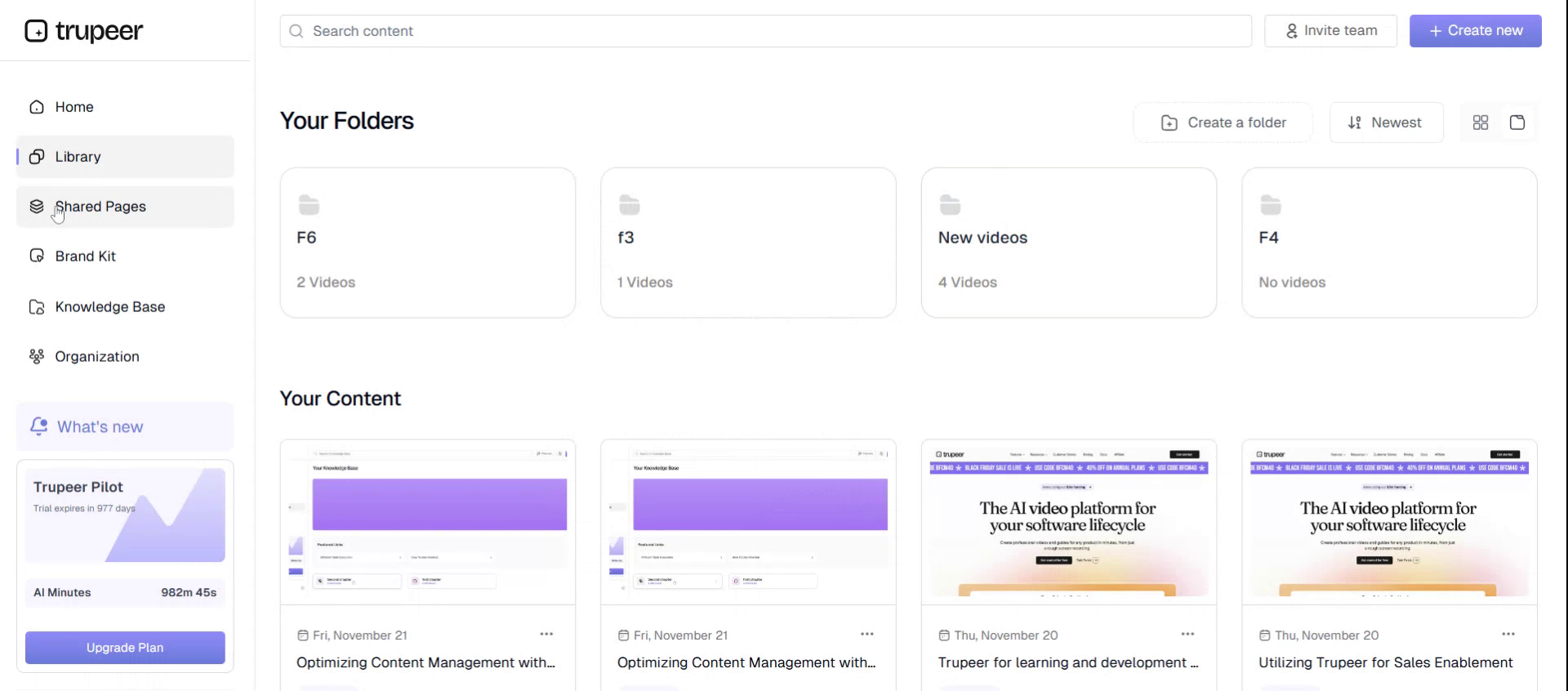This screenshot has height=691, width=1568.
Task: Open more options for Sales Enablement video
Action: tap(1508, 634)
